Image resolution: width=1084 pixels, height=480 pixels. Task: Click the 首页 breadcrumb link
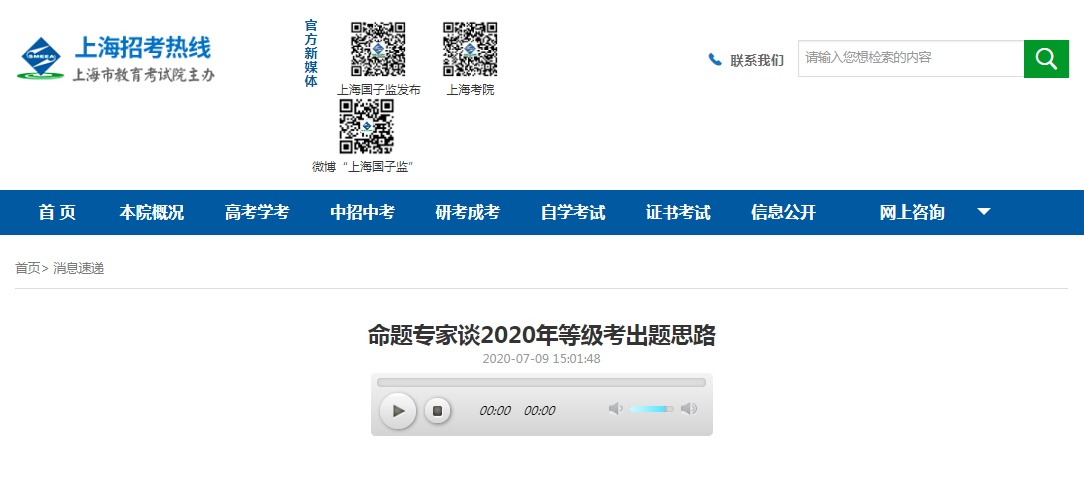coord(27,268)
